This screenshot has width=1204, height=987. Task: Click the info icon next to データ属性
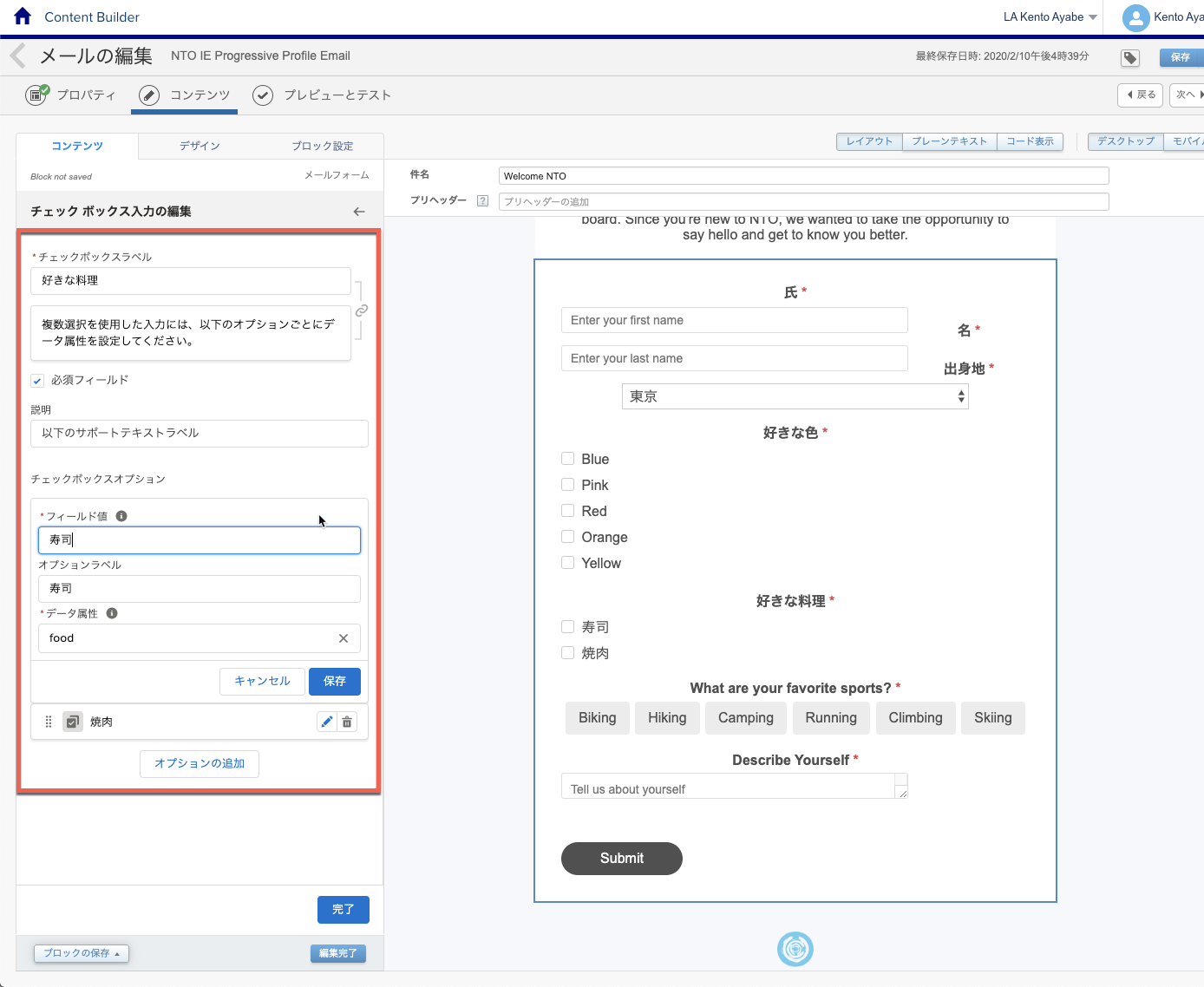(x=112, y=613)
